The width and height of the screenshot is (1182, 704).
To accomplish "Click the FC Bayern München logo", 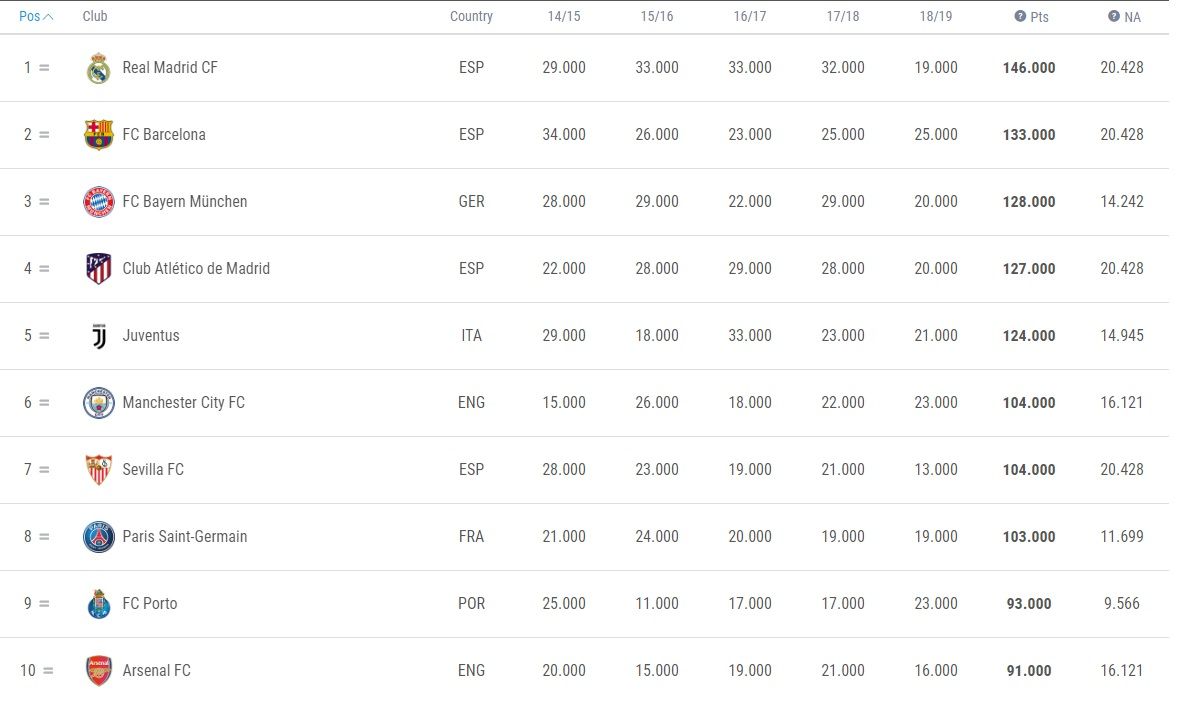I will point(99,202).
